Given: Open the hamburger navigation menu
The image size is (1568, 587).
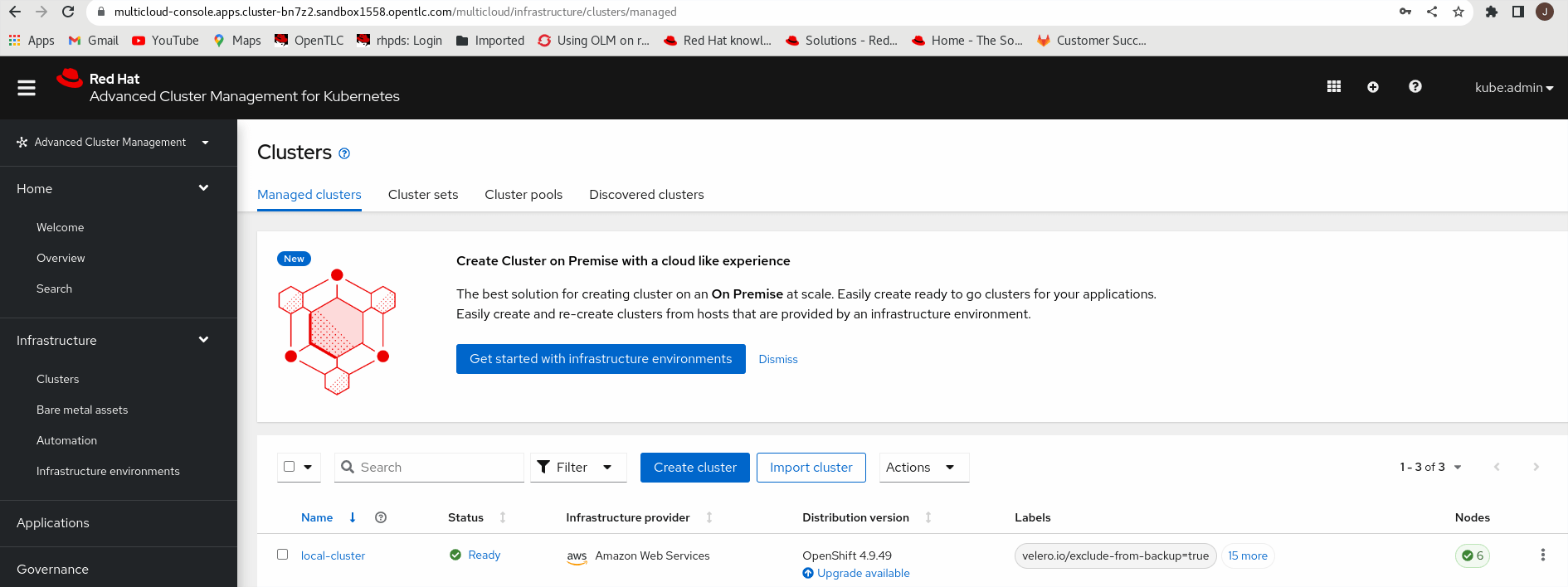Looking at the screenshot, I should pyautogui.click(x=27, y=88).
